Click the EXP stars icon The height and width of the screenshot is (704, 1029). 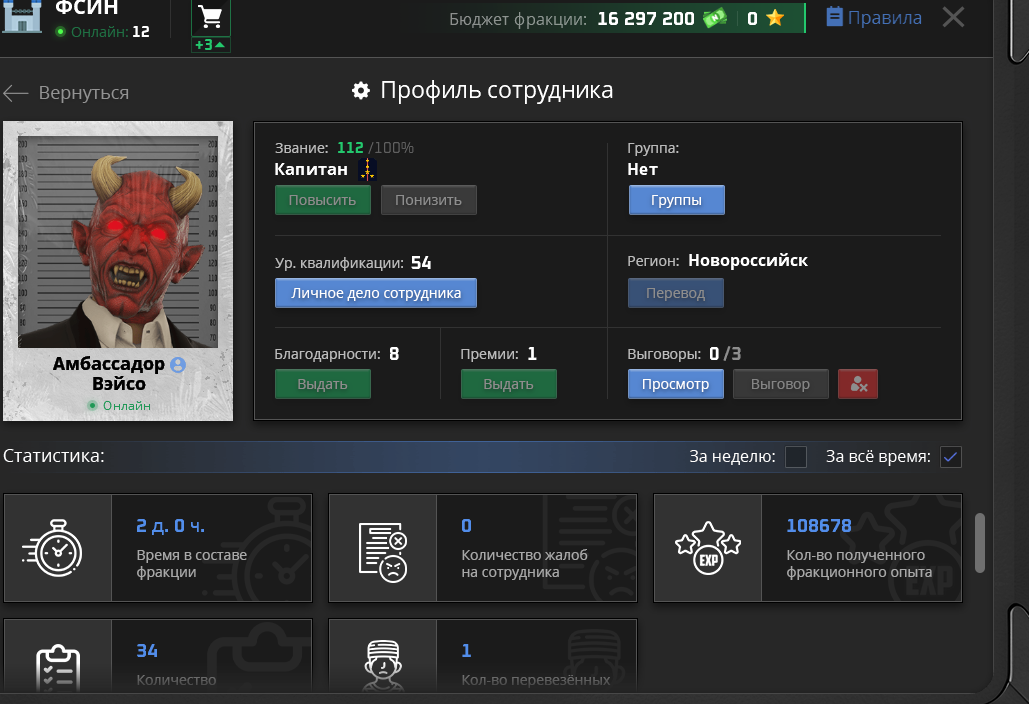click(x=708, y=549)
